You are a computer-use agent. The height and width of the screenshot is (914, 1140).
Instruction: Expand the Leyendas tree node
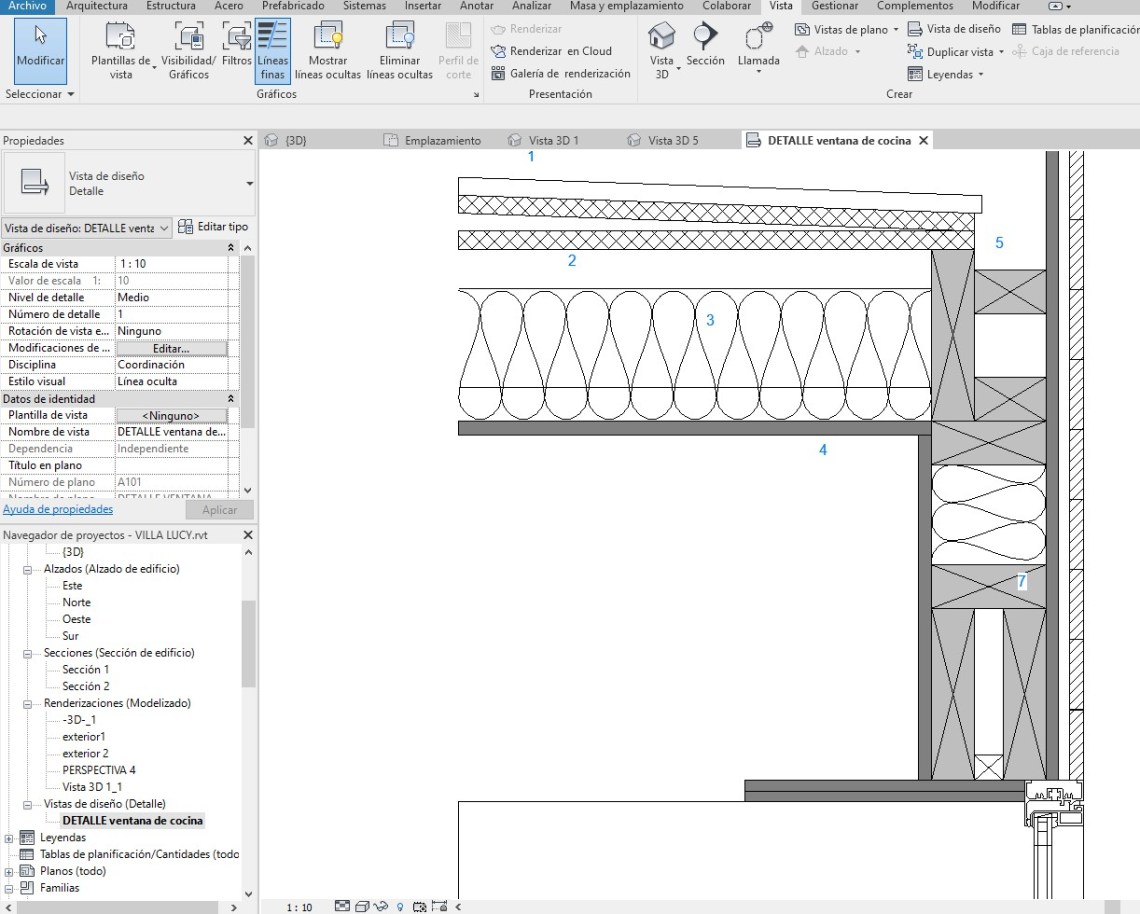(10, 838)
